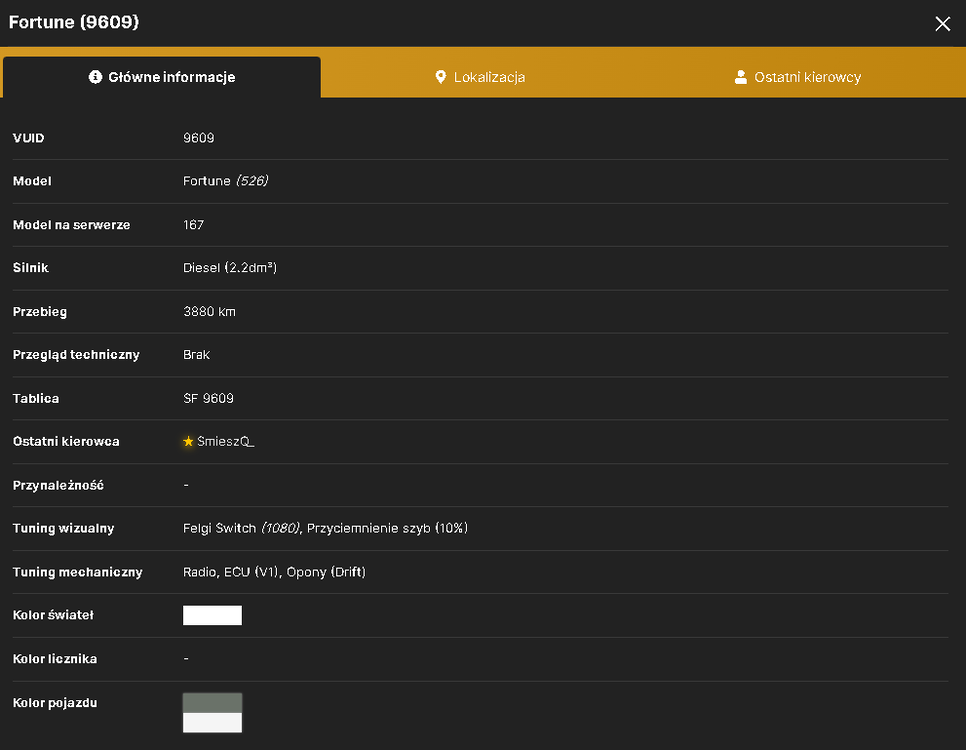Click the server model value 167
Image resolution: width=966 pixels, height=750 pixels.
pyautogui.click(x=193, y=225)
